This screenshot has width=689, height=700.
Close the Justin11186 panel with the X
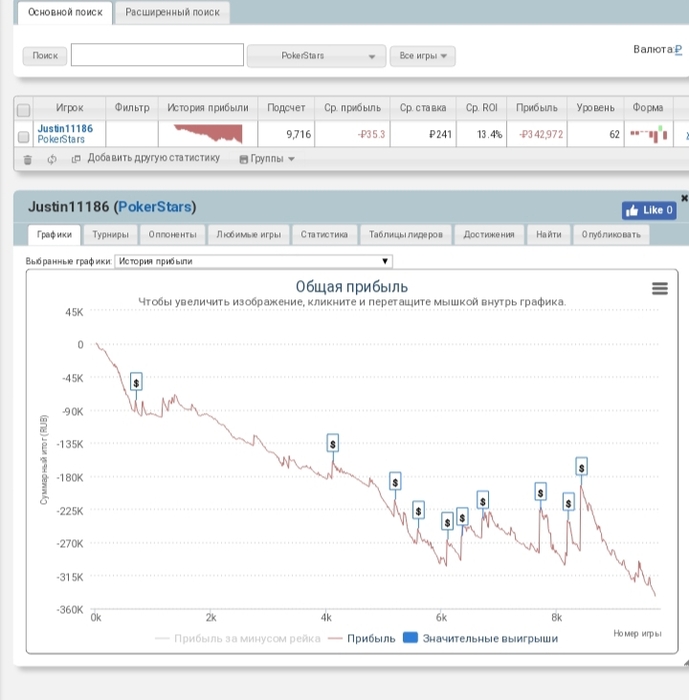(684, 198)
